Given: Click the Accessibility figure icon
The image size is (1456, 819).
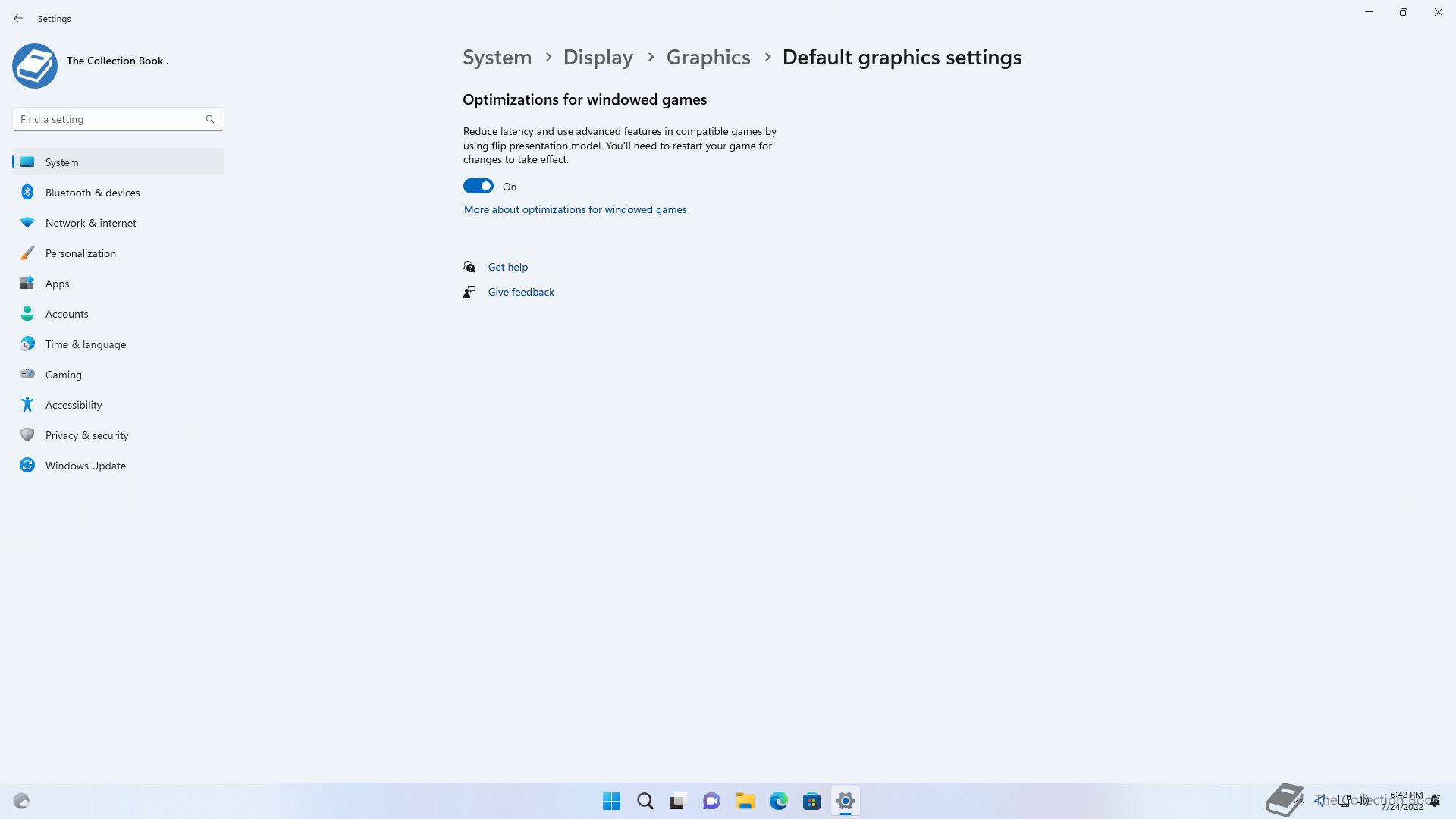Looking at the screenshot, I should pyautogui.click(x=27, y=404).
